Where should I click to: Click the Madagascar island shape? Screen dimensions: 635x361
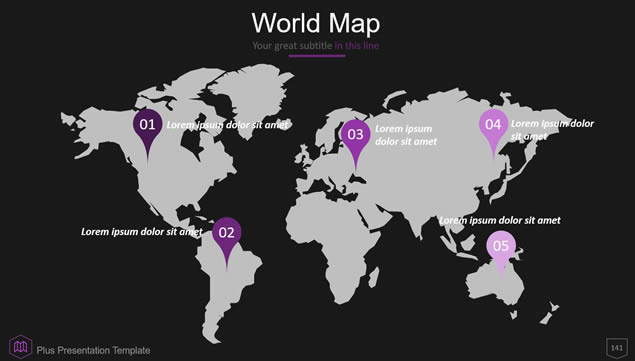point(374,277)
